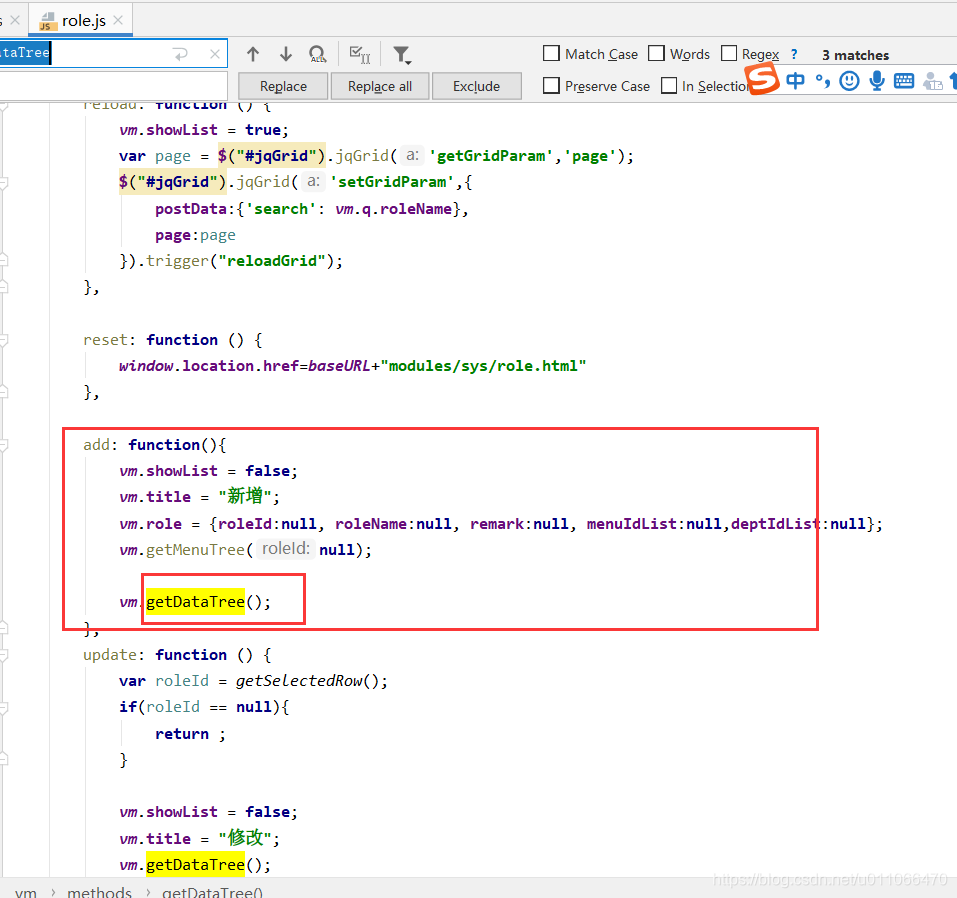
Task: Enable the Preserve Case checkbox
Action: click(x=551, y=85)
